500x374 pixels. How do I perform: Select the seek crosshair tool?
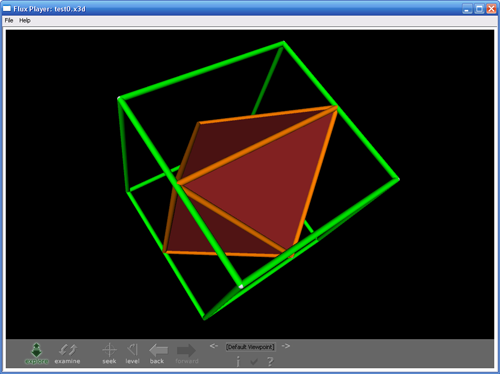pos(109,354)
